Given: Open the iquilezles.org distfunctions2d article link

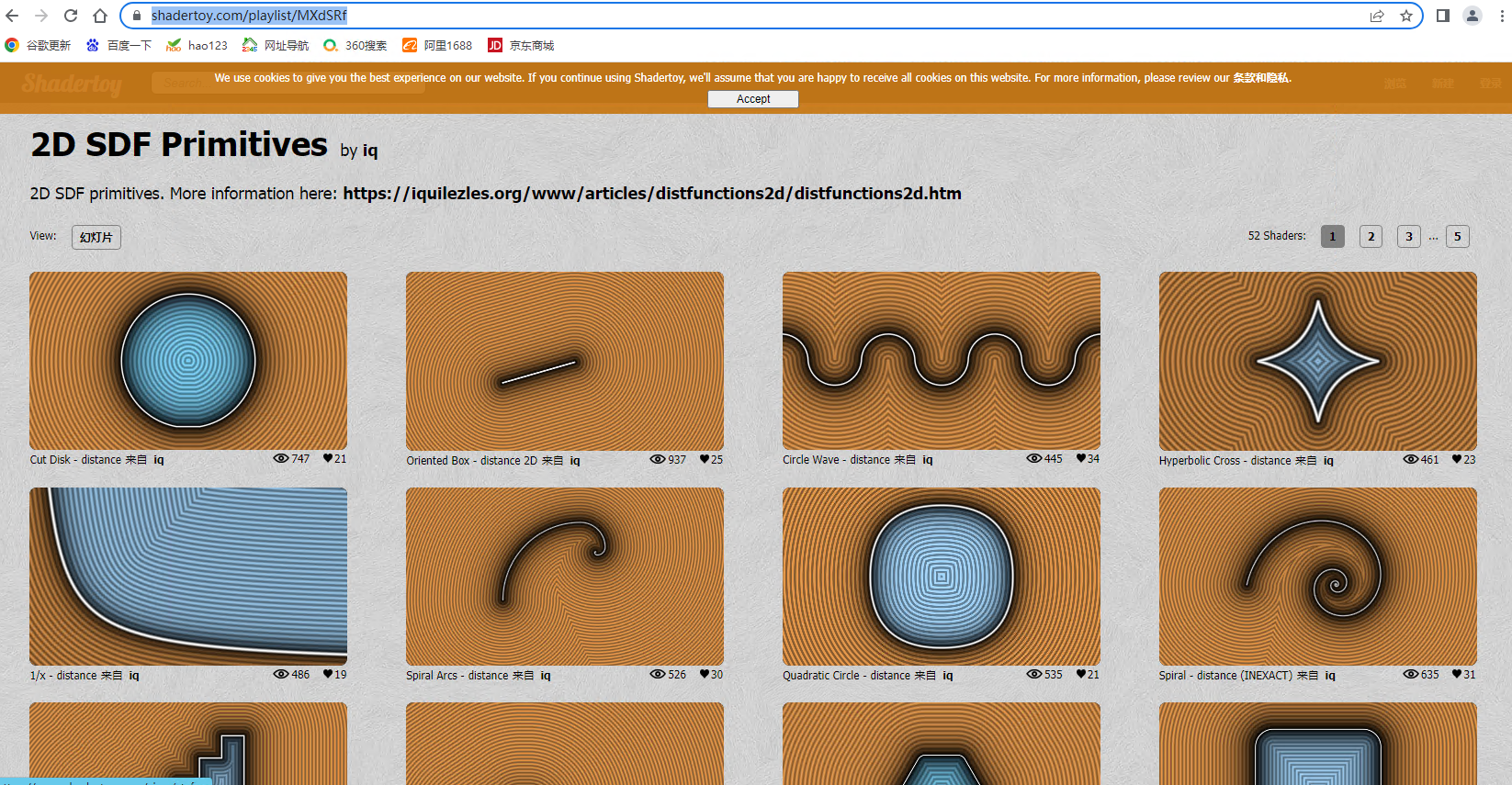Looking at the screenshot, I should (x=652, y=194).
